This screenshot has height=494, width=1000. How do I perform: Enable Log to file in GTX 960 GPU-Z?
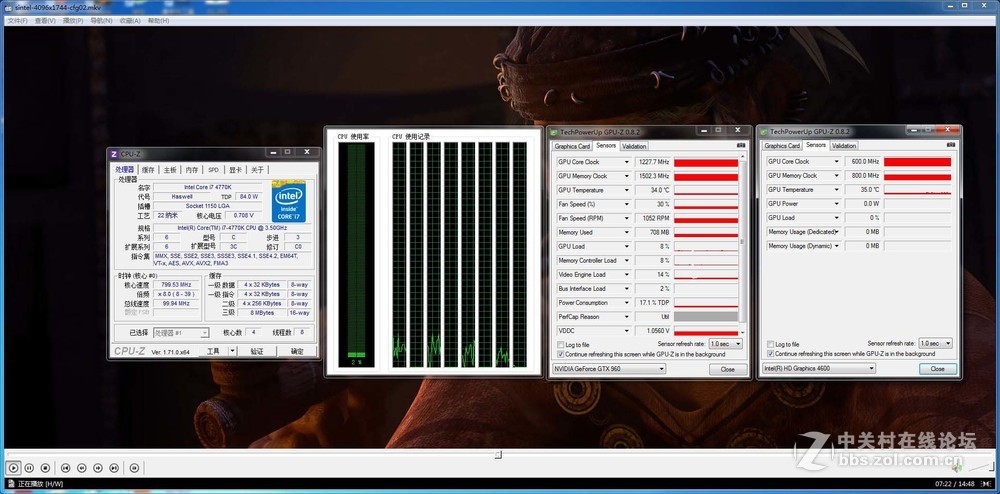pyautogui.click(x=561, y=345)
